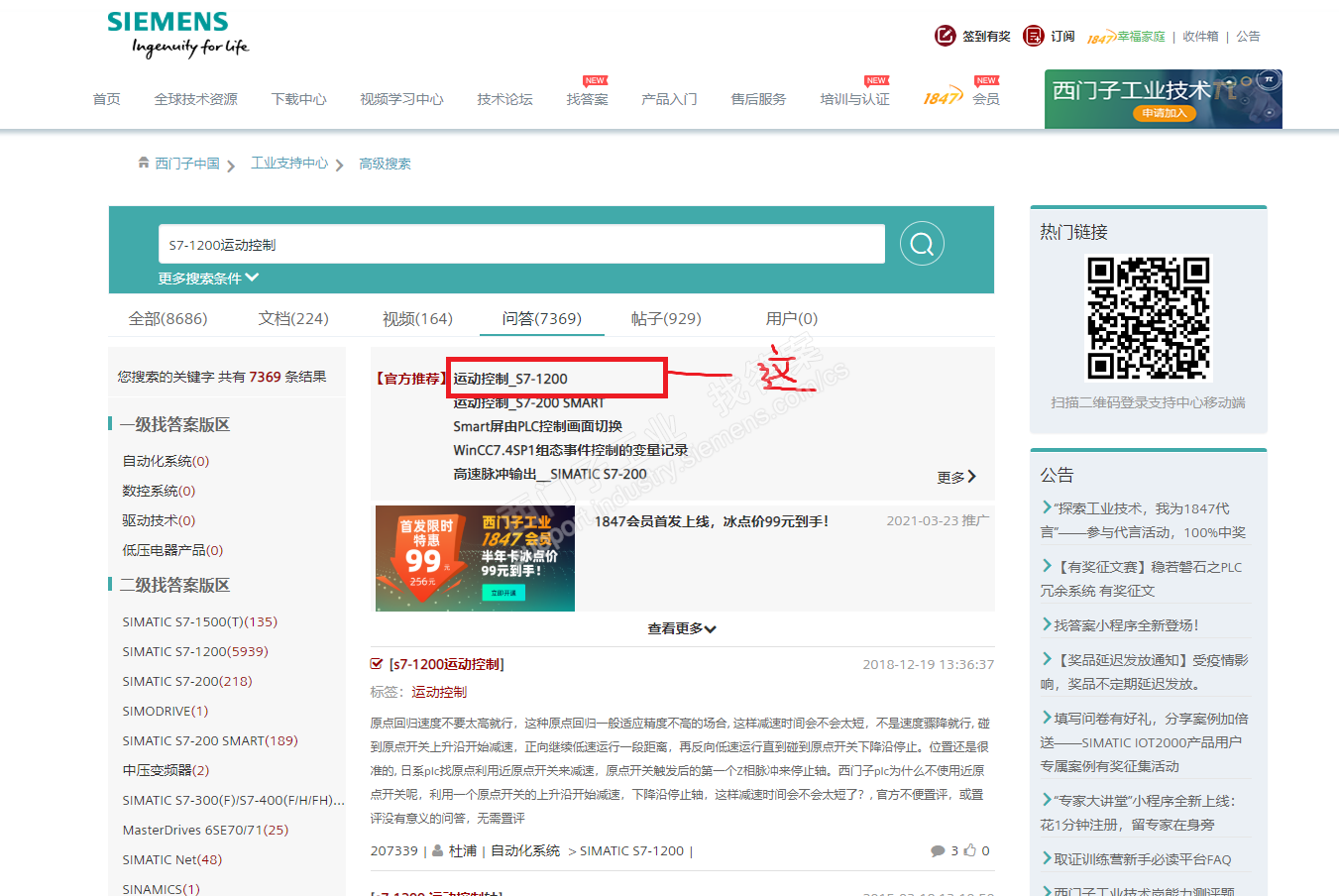Click 工业支持中心 breadcrumb link
The height and width of the screenshot is (896, 1339).
tap(289, 164)
